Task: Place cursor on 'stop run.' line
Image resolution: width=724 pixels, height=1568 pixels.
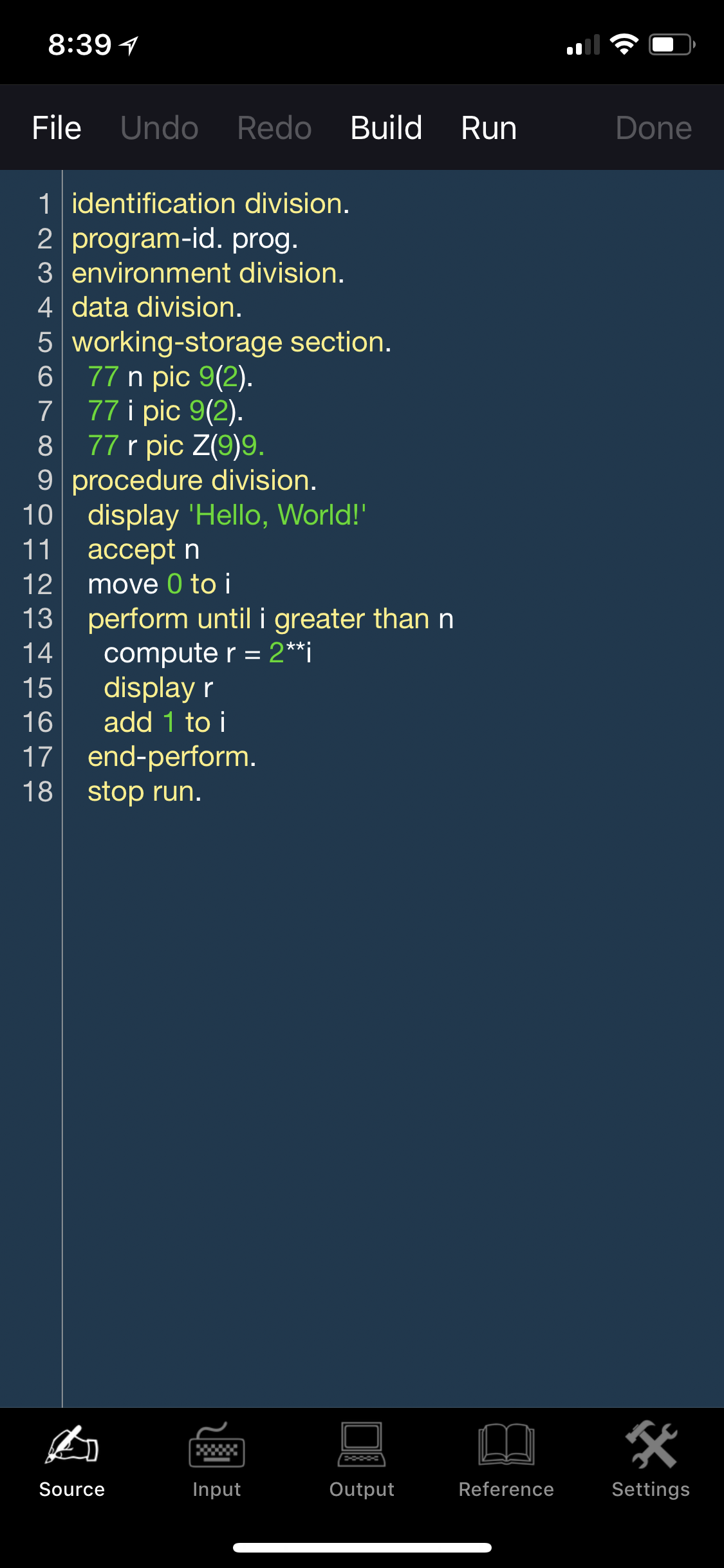Action: coord(144,792)
